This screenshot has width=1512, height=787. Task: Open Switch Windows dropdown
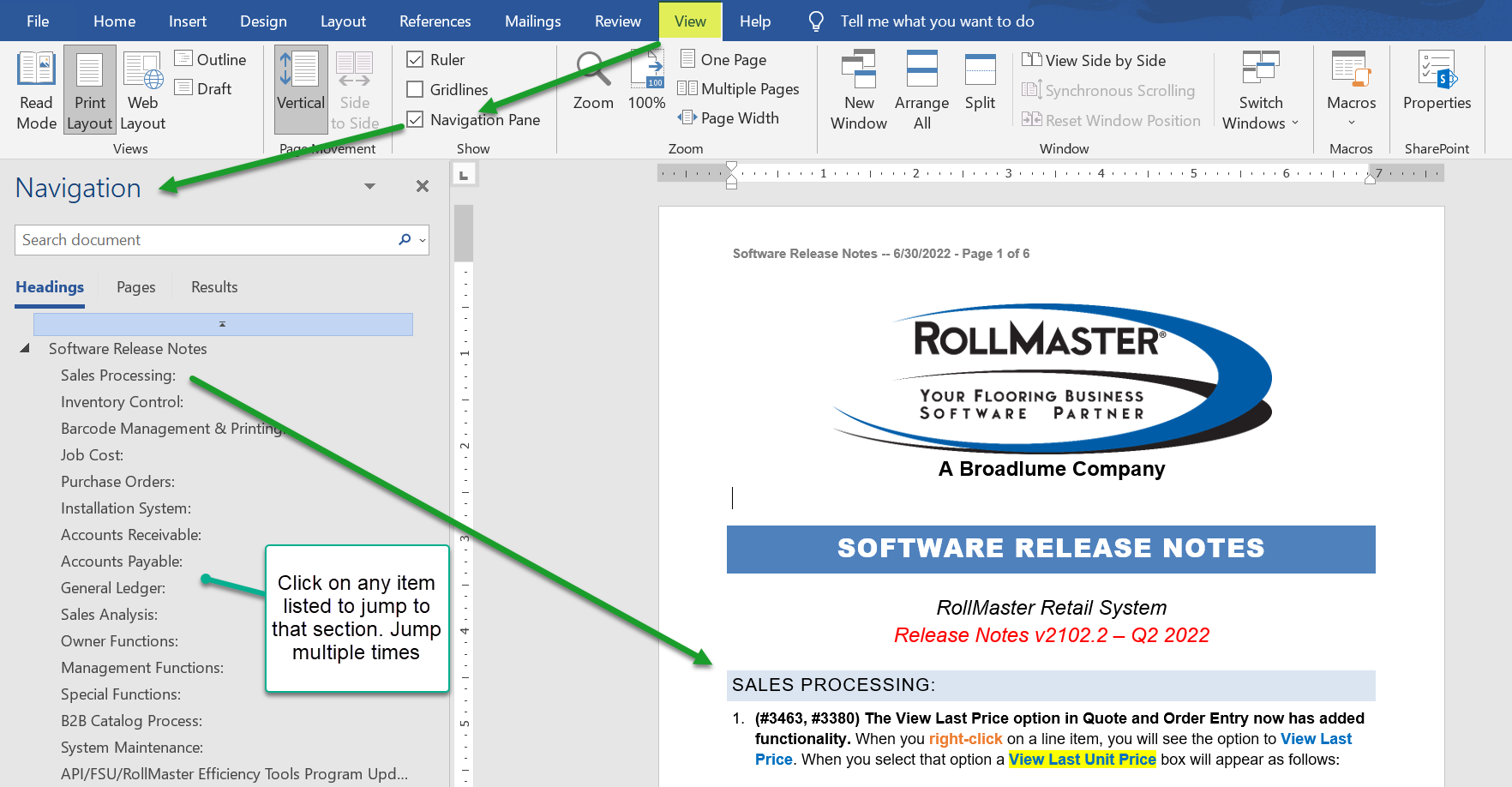pyautogui.click(x=1260, y=90)
